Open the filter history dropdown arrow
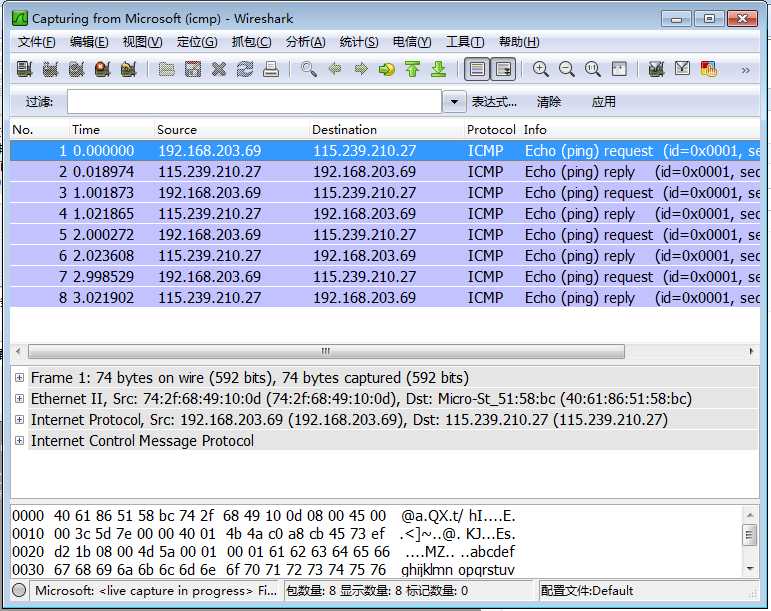 454,102
